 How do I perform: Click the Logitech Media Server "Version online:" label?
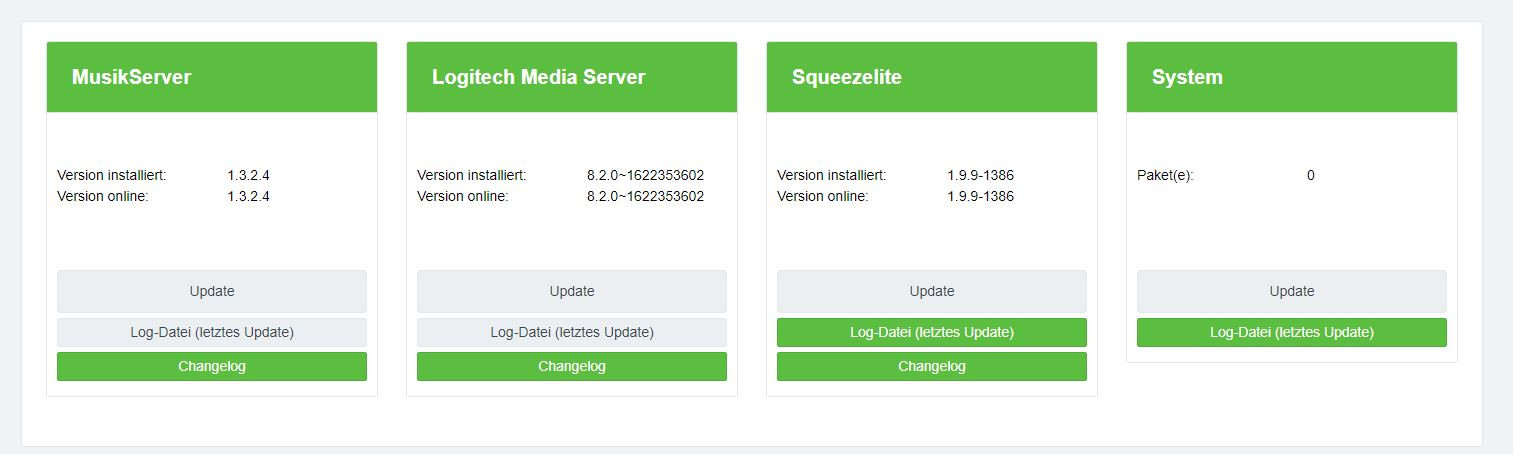click(463, 196)
